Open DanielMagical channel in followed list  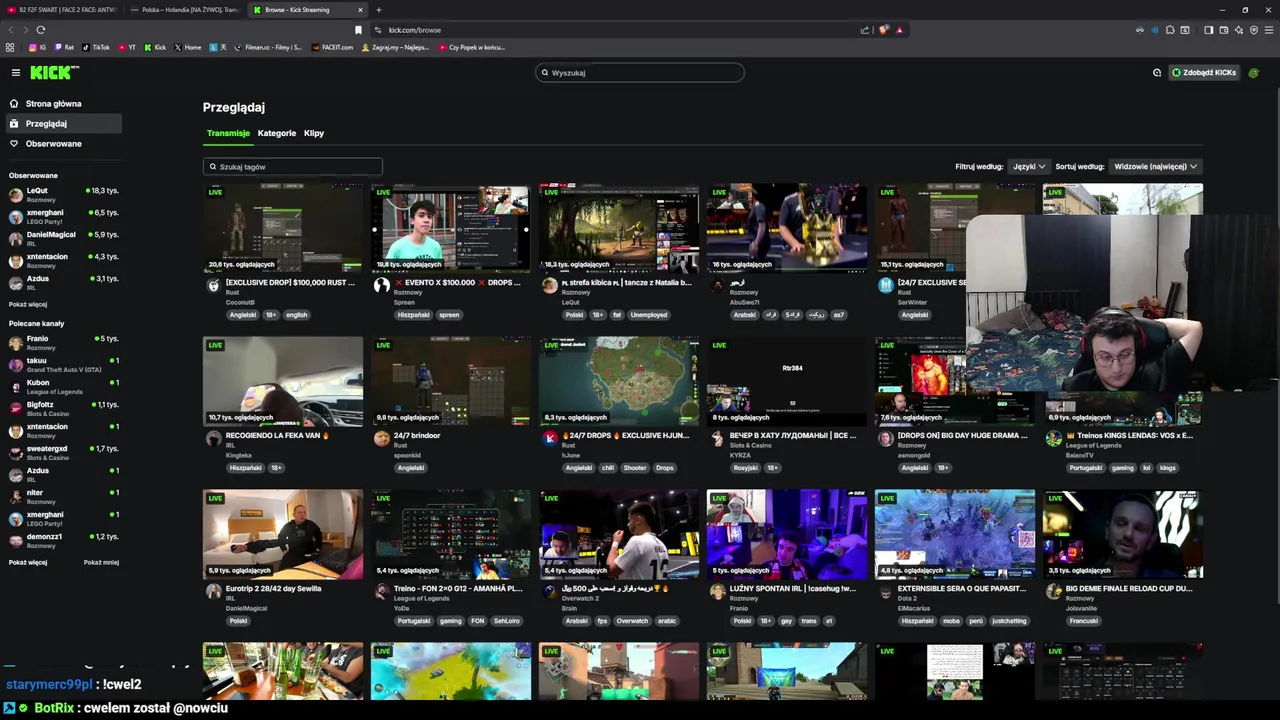pyautogui.click(x=64, y=238)
